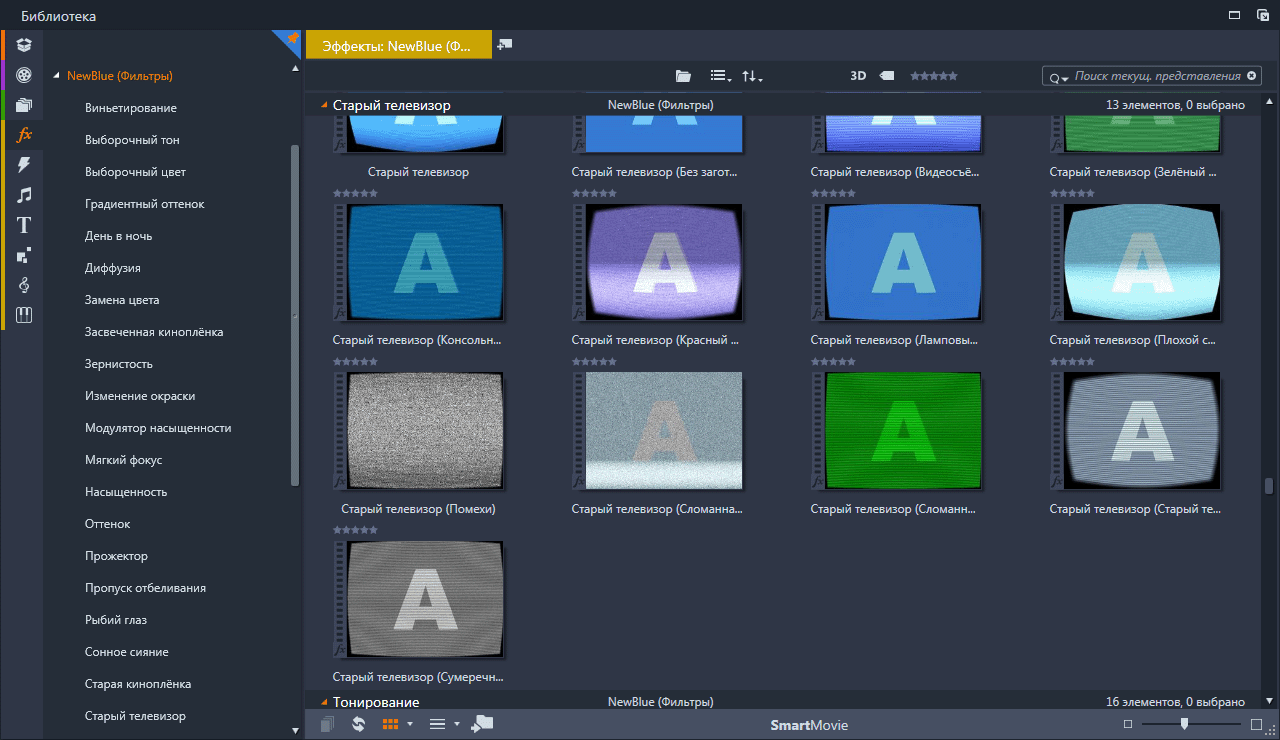Select the Эффекты: NewBlue tab
Screen dimensions: 1280x740
[x=399, y=45]
